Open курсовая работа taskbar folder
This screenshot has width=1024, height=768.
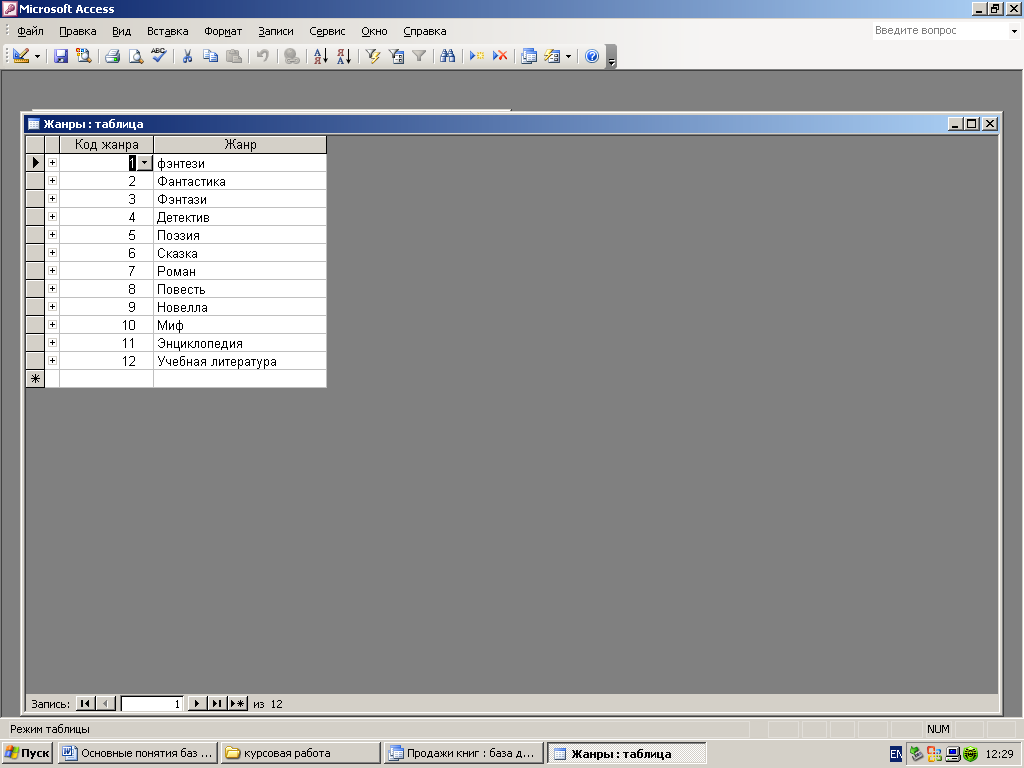(x=300, y=753)
